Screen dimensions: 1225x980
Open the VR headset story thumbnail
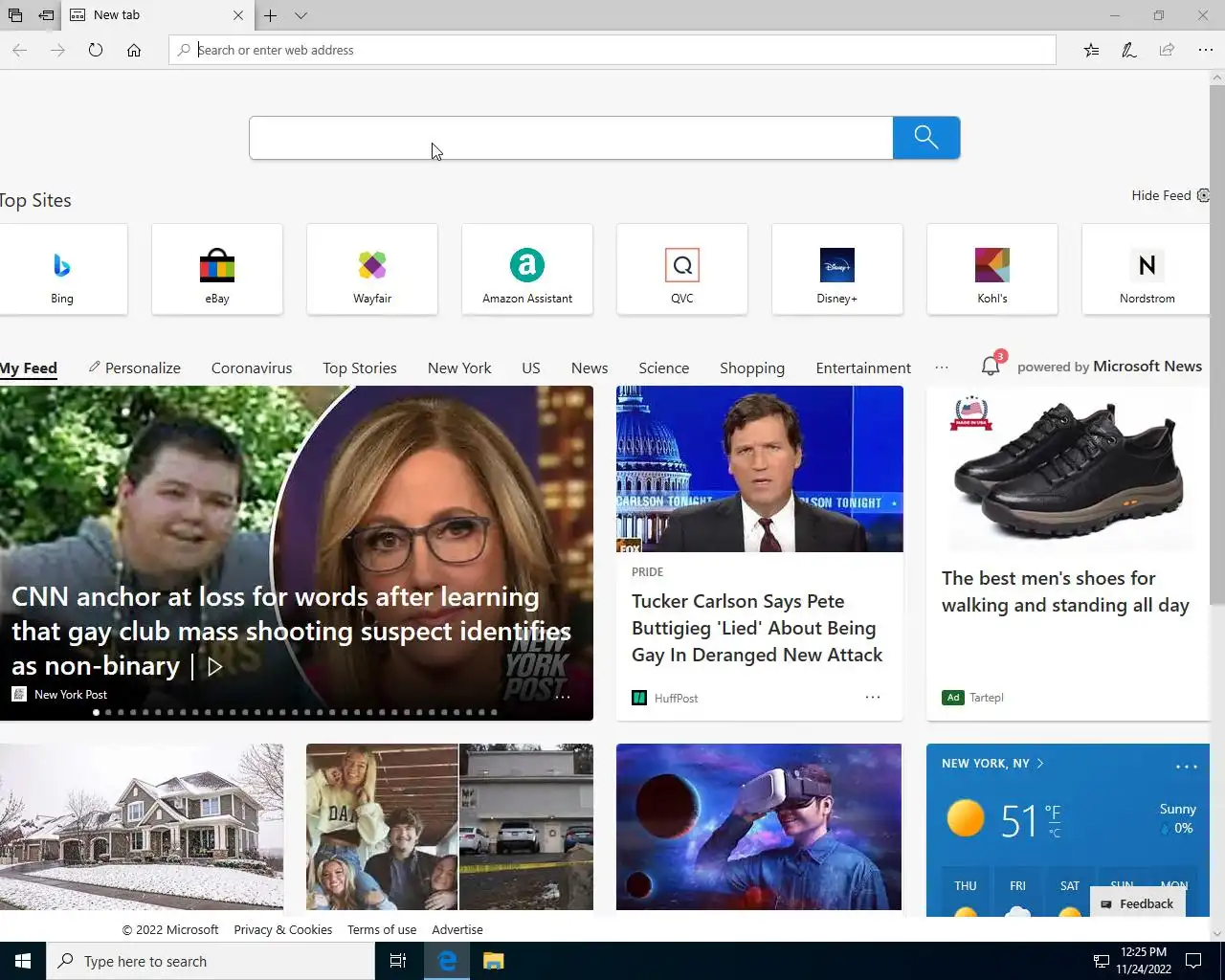[759, 827]
